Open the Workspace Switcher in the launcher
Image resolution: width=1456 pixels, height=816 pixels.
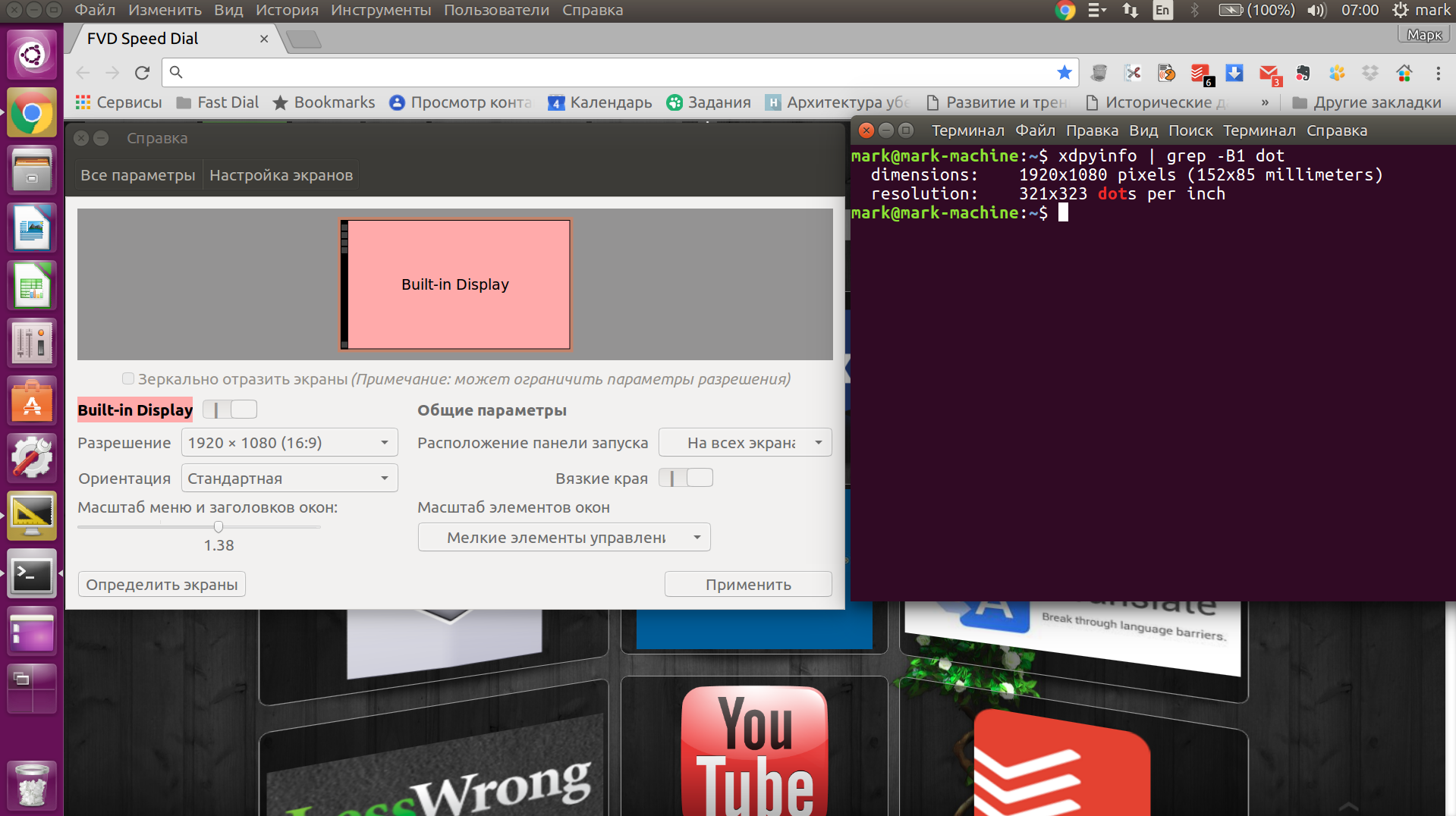pyautogui.click(x=32, y=689)
